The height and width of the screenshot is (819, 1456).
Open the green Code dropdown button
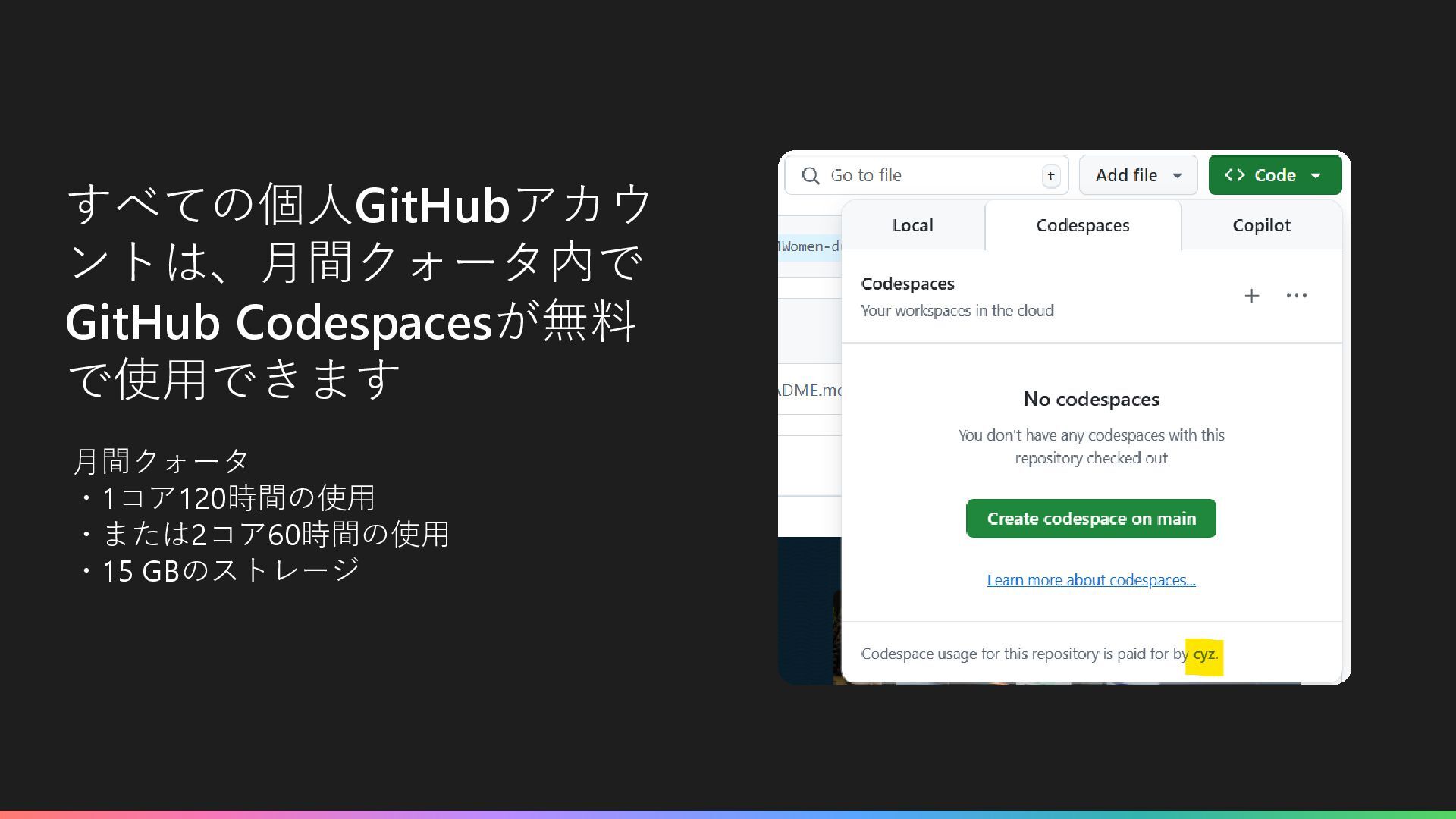pyautogui.click(x=1275, y=175)
